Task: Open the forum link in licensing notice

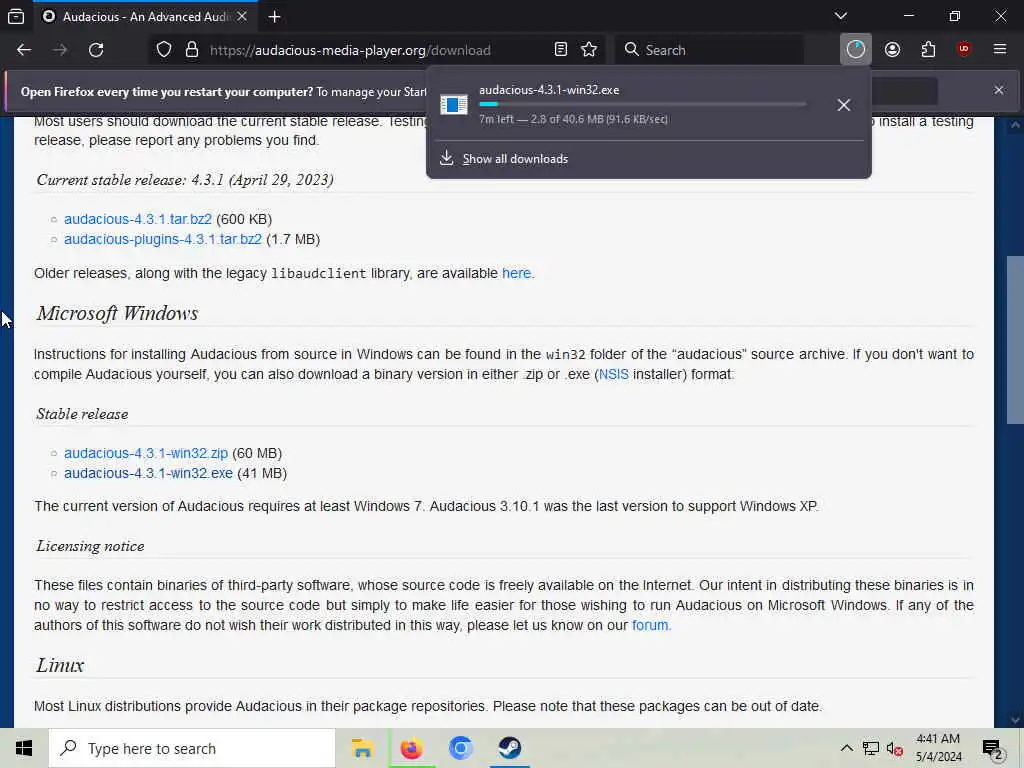Action: tap(650, 625)
